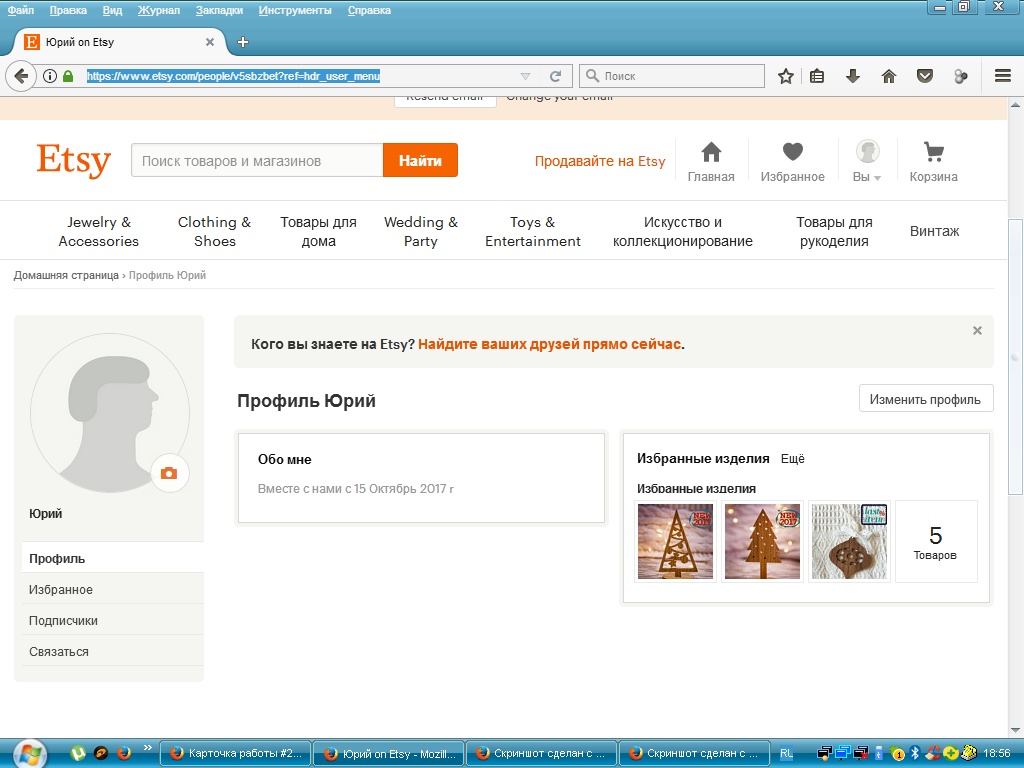Open the Firefox hamburger menu
Viewport: 1024px width, 768px height.
(1003, 76)
